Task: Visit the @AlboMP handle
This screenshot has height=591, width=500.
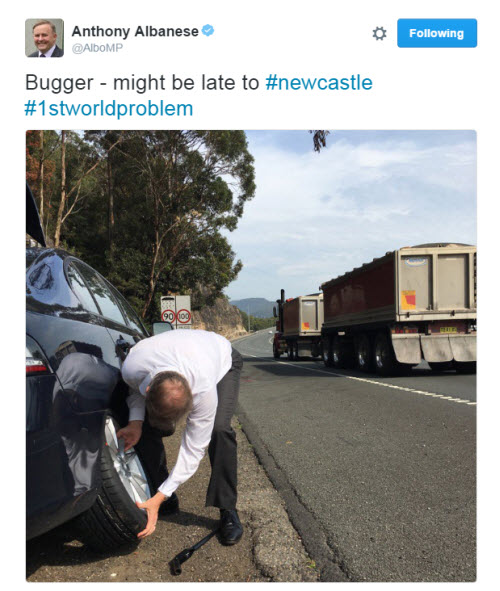Action: click(x=97, y=48)
